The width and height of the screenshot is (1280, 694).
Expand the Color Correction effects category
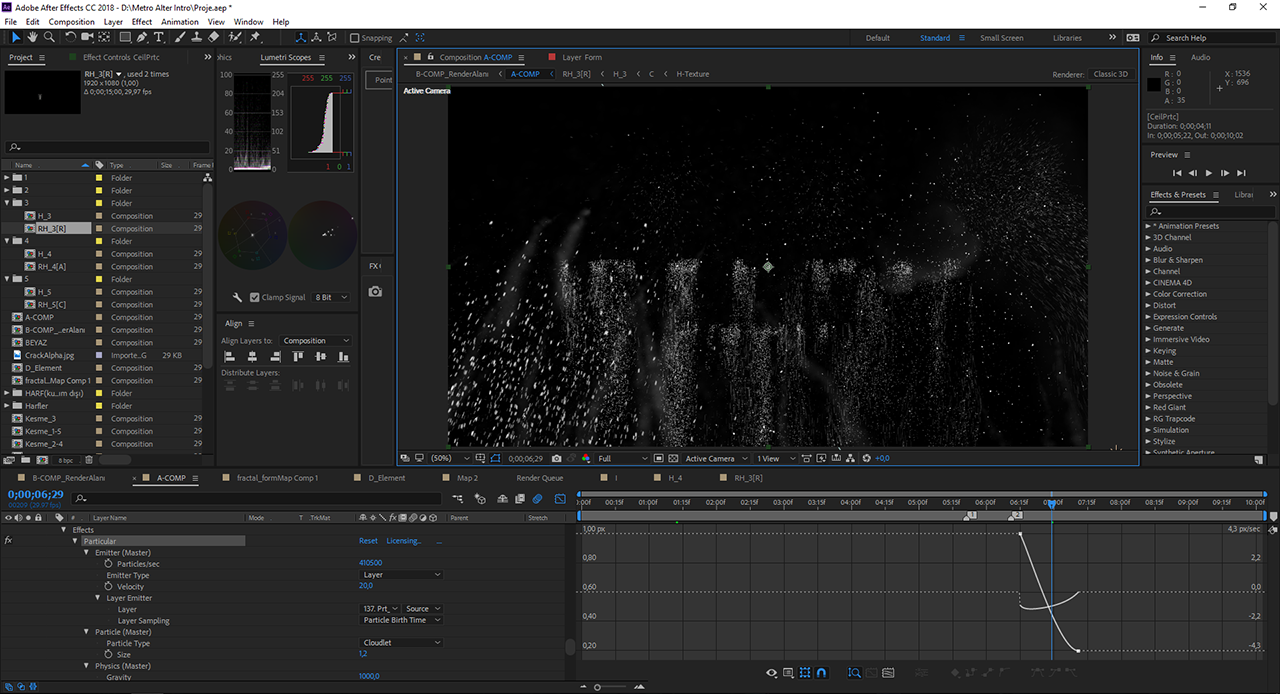tap(1148, 294)
